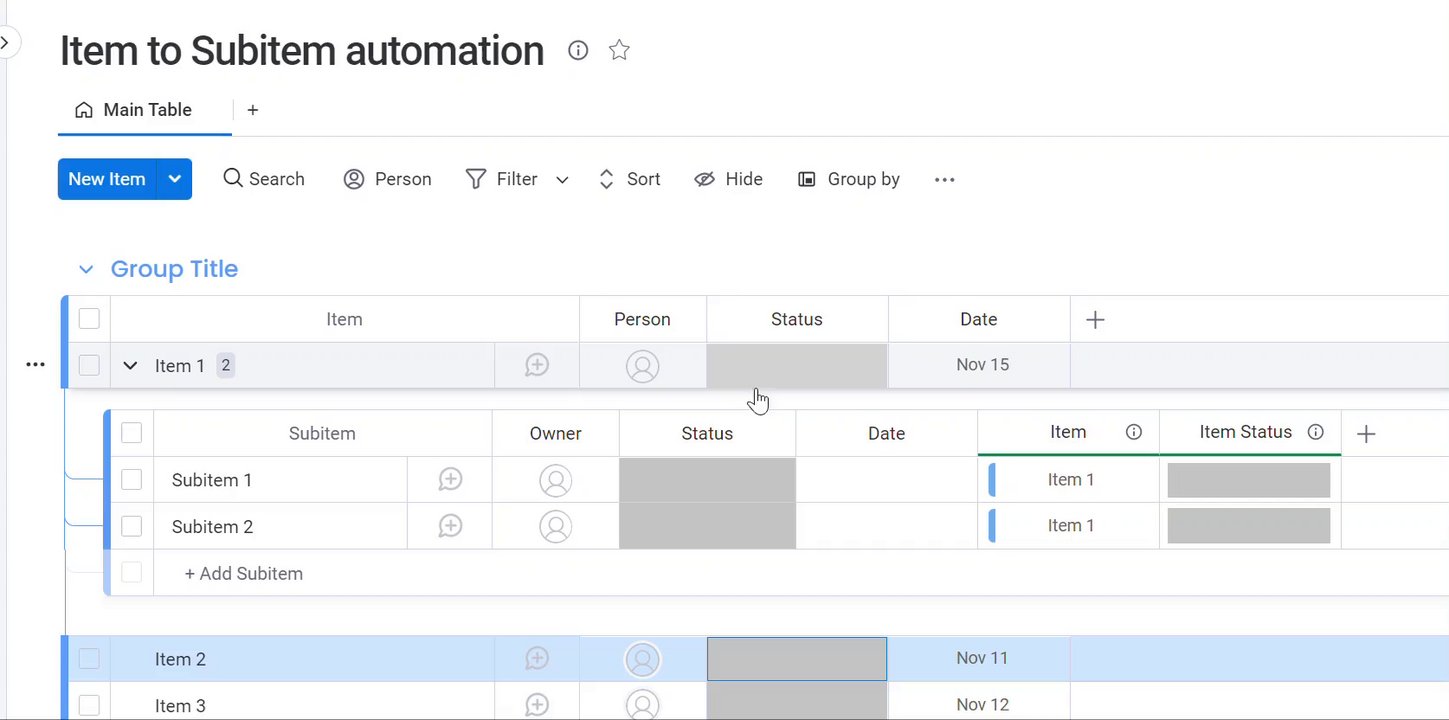Click the Subitem 1 date cell
The height and width of the screenshot is (720, 1449).
pos(887,480)
